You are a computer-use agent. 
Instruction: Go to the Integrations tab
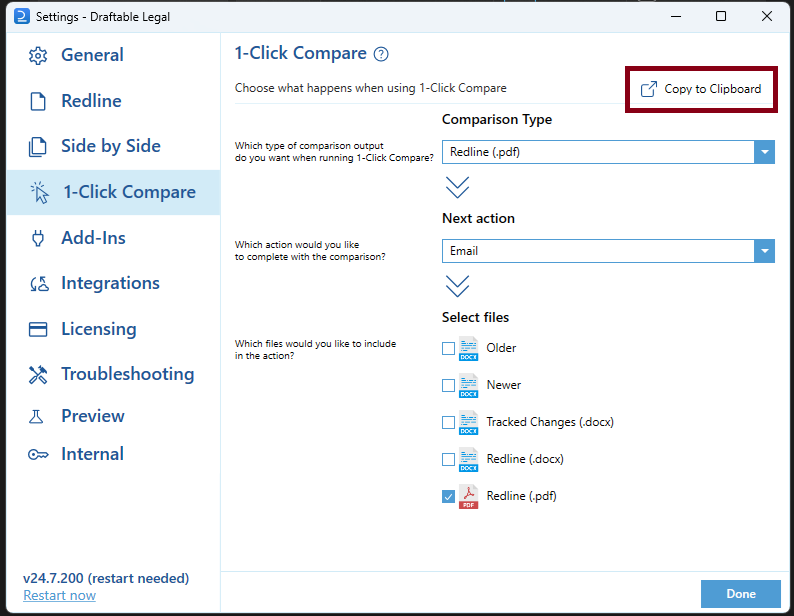113,283
